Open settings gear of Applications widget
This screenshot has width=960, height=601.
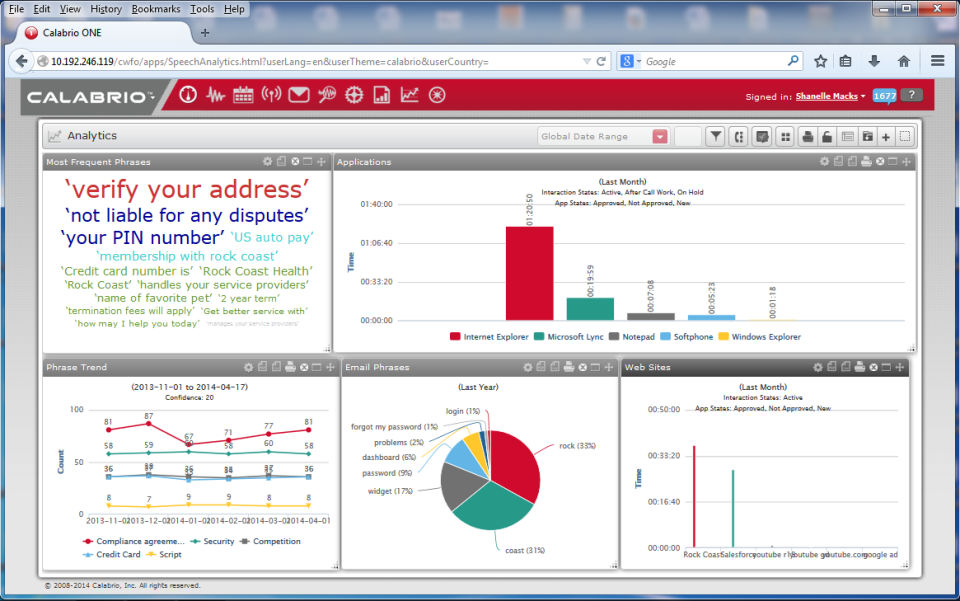click(824, 162)
